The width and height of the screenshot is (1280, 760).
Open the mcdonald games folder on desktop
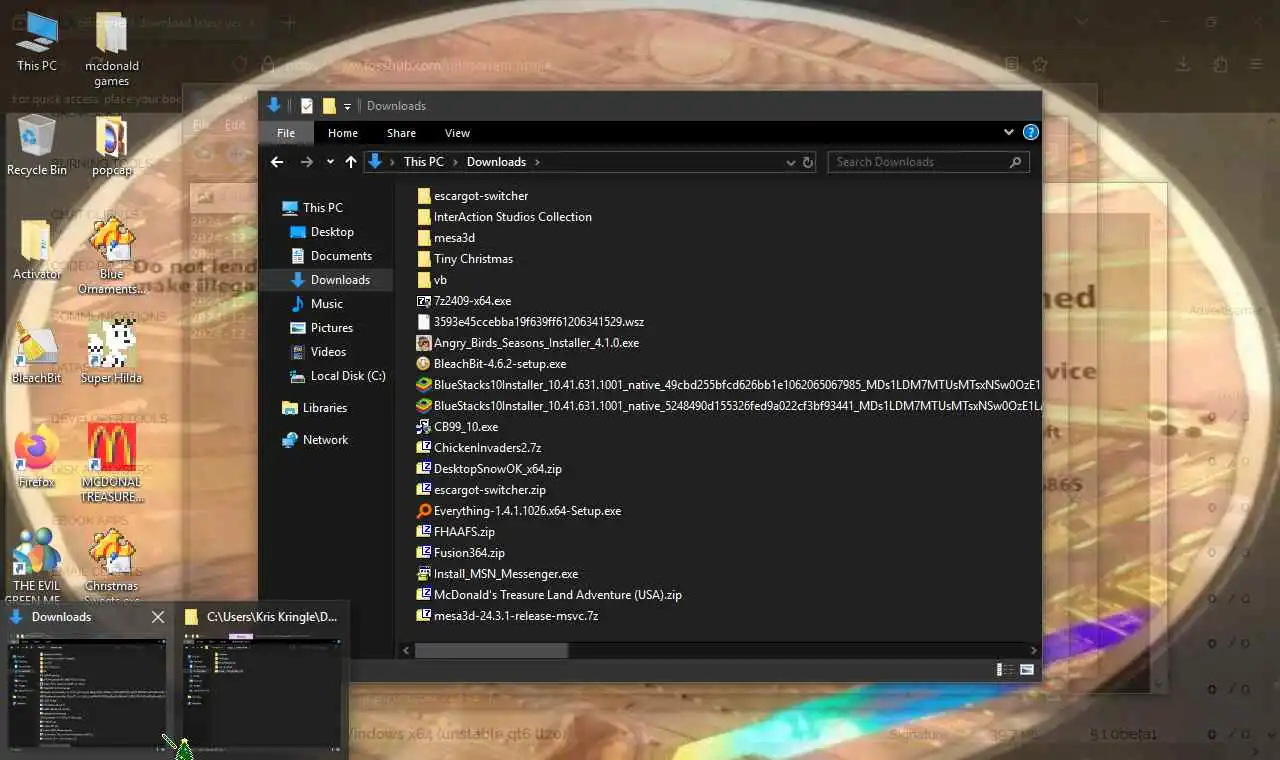(111, 50)
